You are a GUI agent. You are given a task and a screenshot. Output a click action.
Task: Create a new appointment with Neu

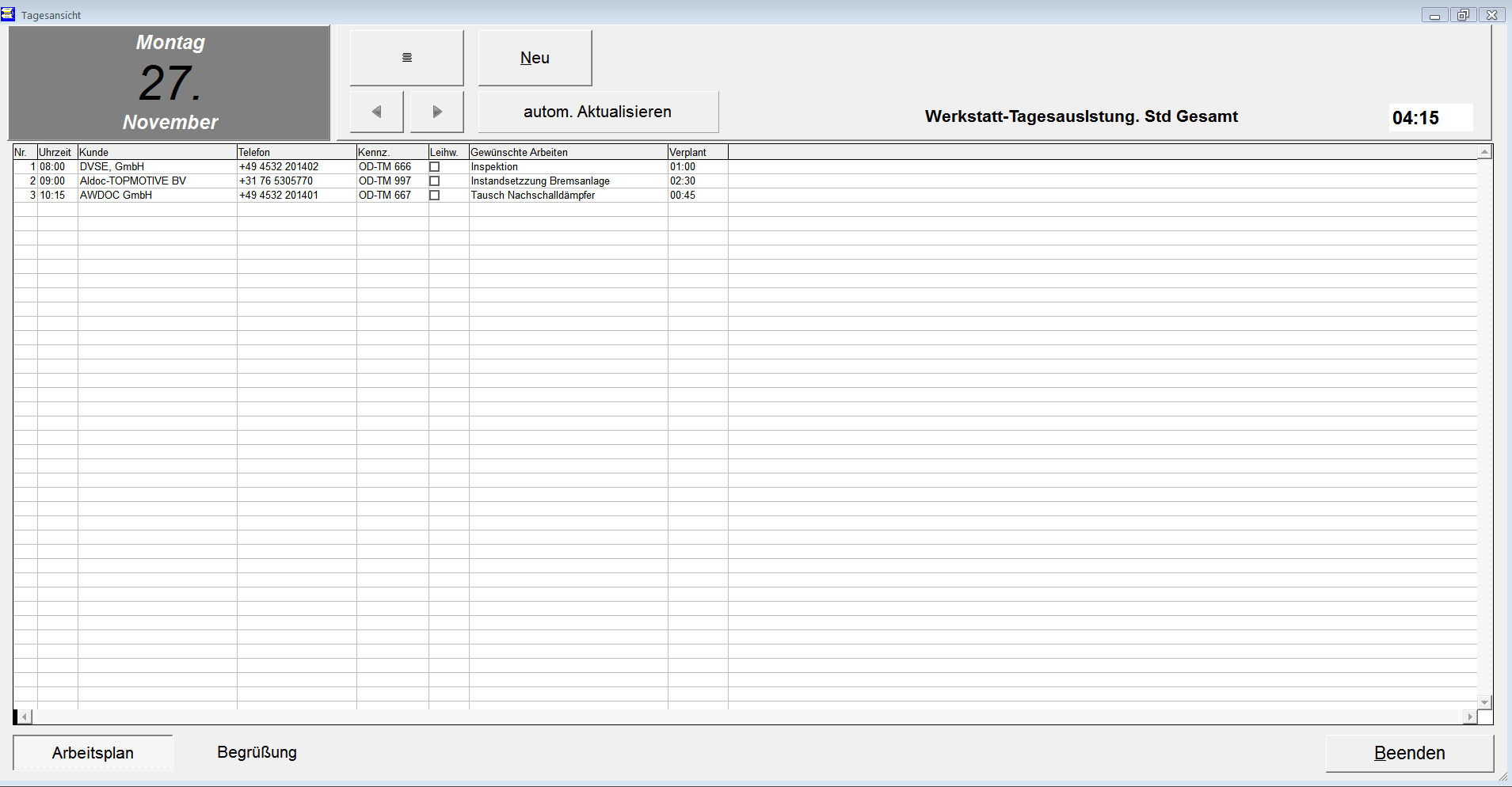click(x=535, y=58)
